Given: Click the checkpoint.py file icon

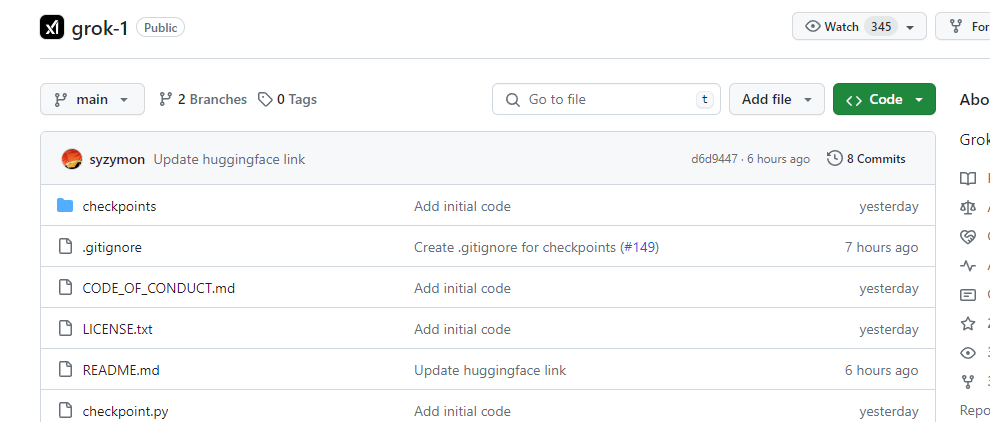Looking at the screenshot, I should pos(65,411).
